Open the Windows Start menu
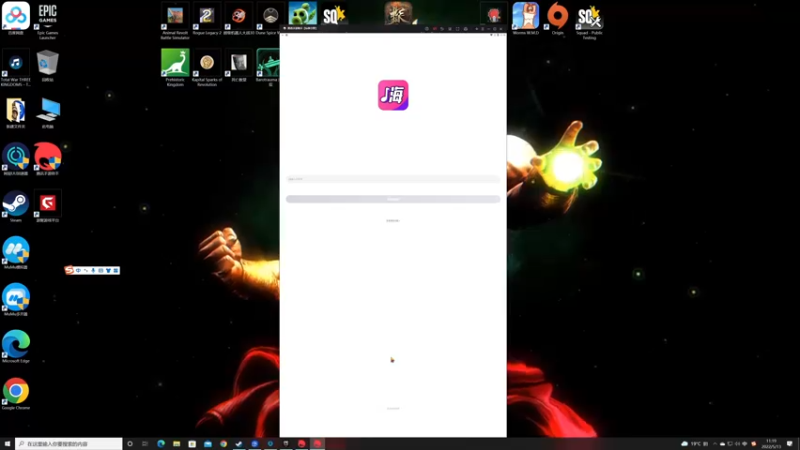This screenshot has height=450, width=800. click(x=7, y=444)
